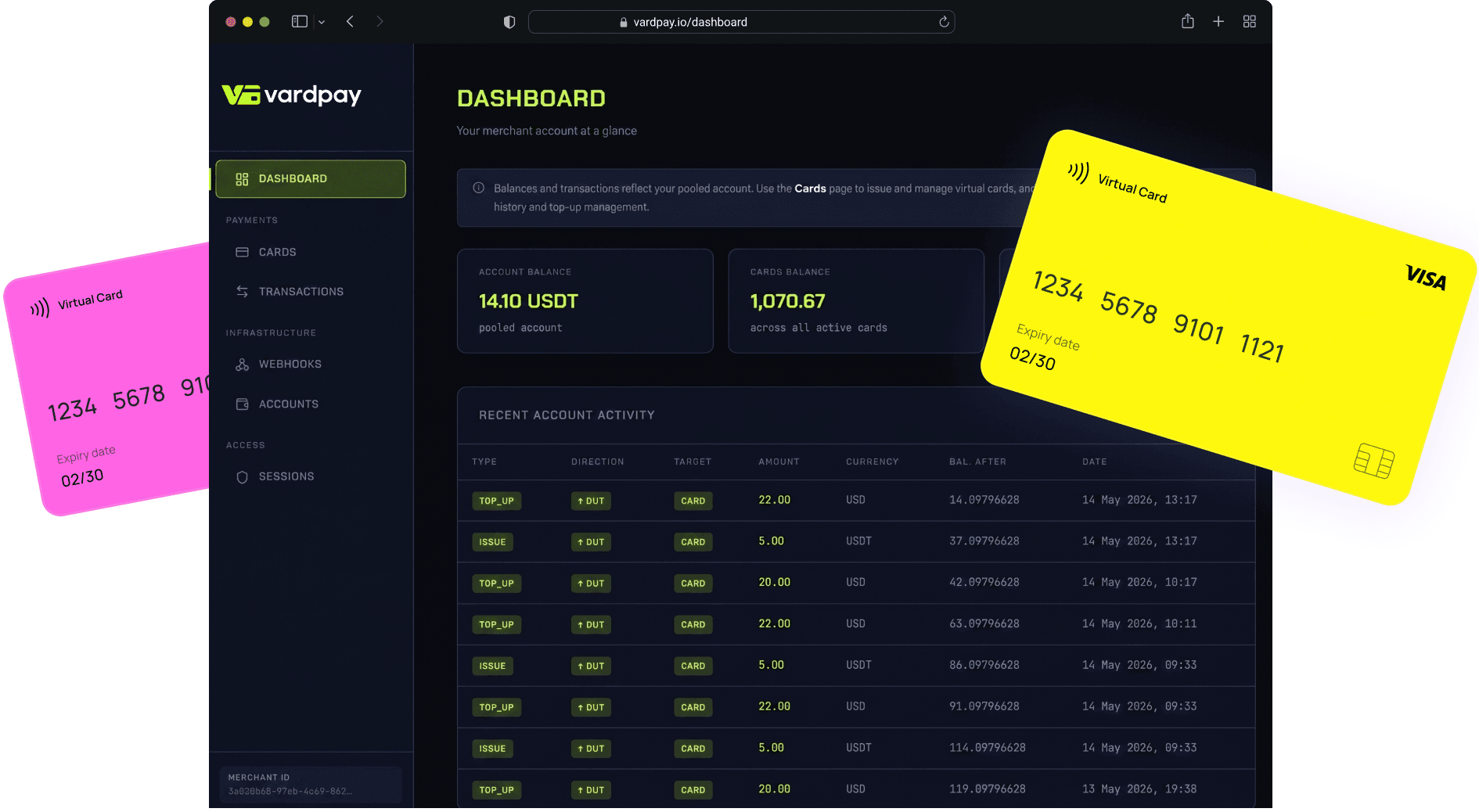Click the privacy shield icon
The image size is (1479, 812).
509,22
